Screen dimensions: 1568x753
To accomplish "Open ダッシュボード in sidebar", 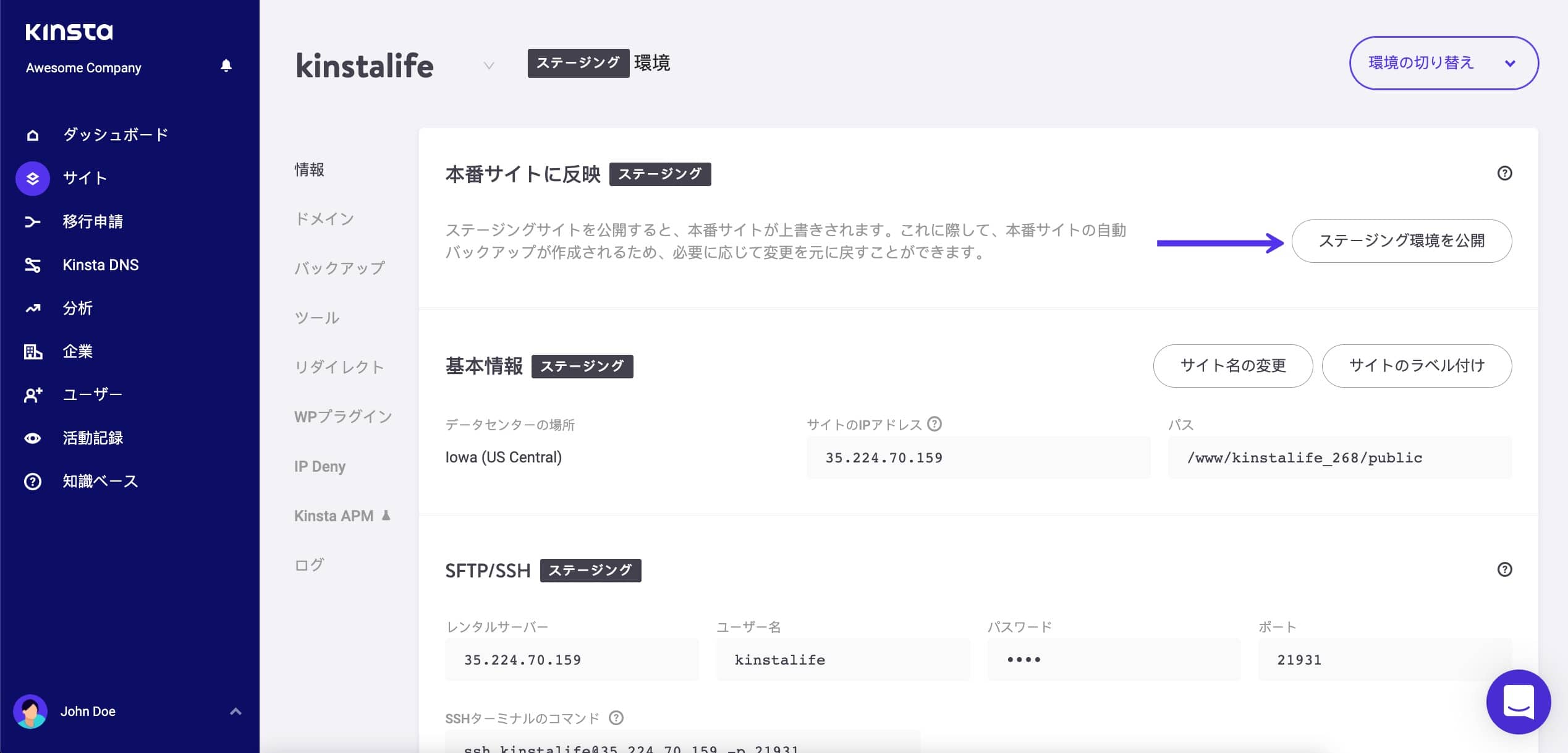I will click(x=116, y=135).
